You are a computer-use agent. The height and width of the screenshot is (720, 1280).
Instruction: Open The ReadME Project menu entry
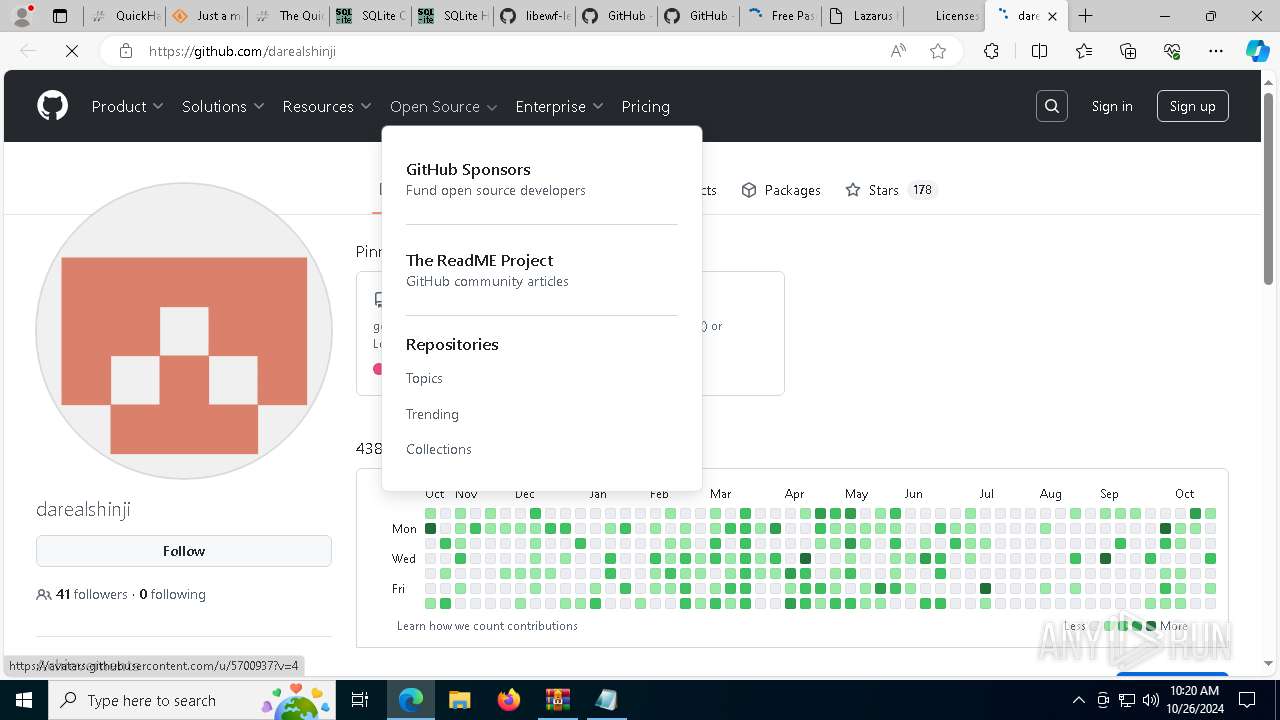pos(487,270)
